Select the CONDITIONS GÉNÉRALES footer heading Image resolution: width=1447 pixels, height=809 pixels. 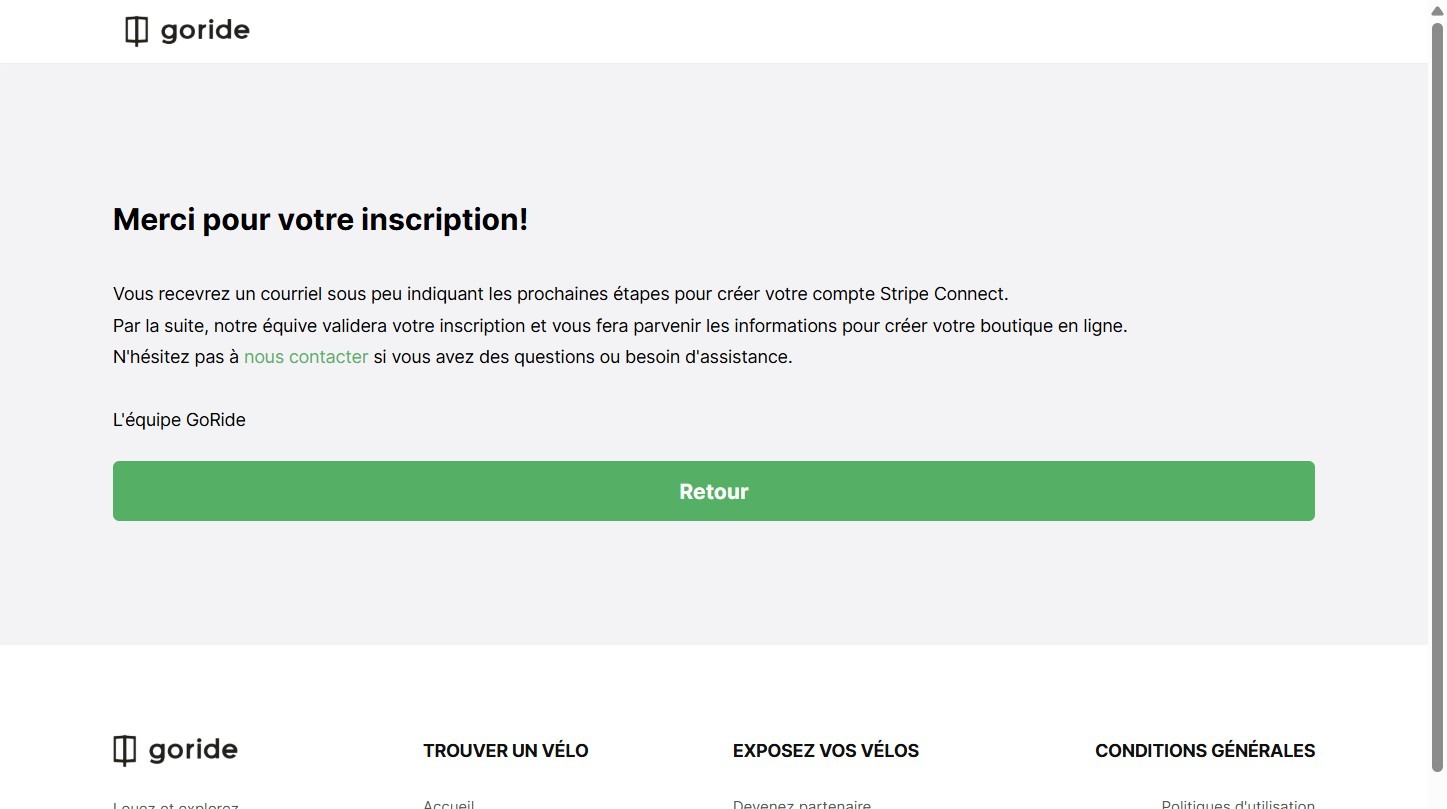click(x=1204, y=751)
